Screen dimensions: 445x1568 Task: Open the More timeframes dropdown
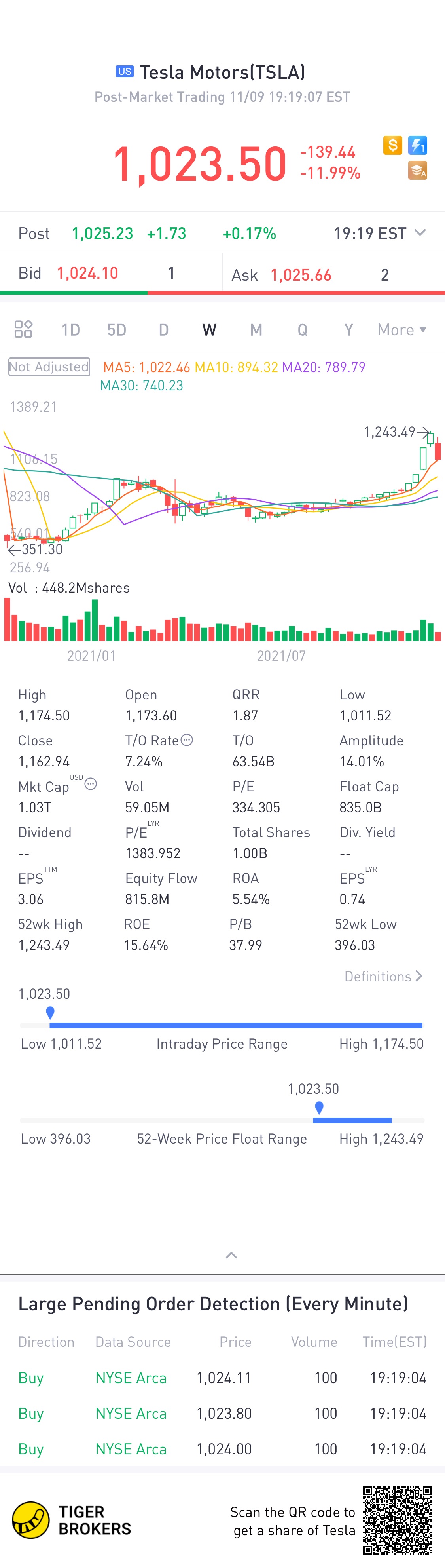(402, 329)
